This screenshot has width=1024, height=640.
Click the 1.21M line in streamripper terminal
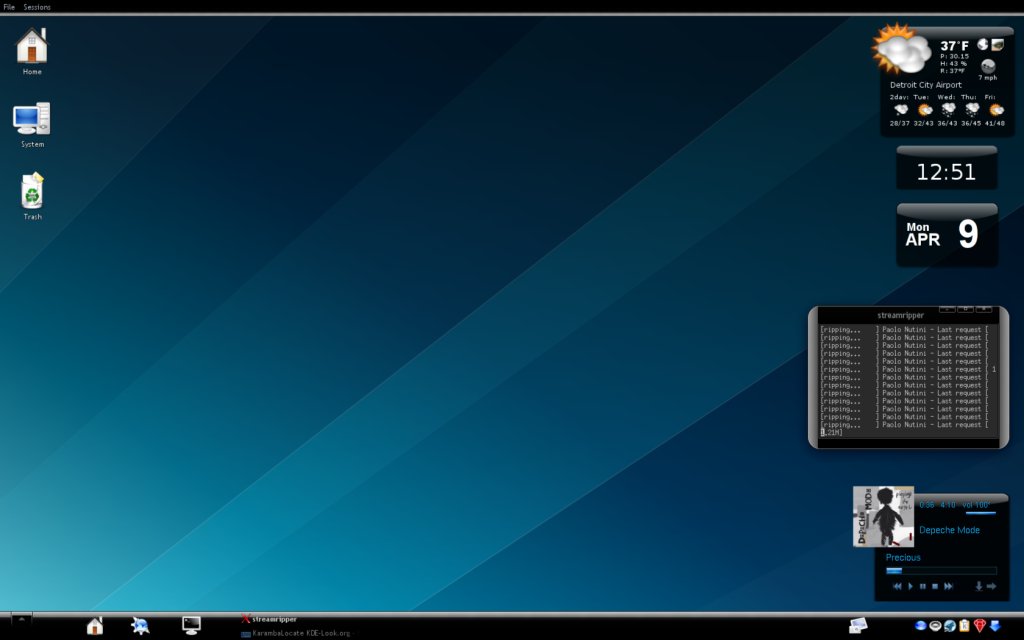(831, 432)
